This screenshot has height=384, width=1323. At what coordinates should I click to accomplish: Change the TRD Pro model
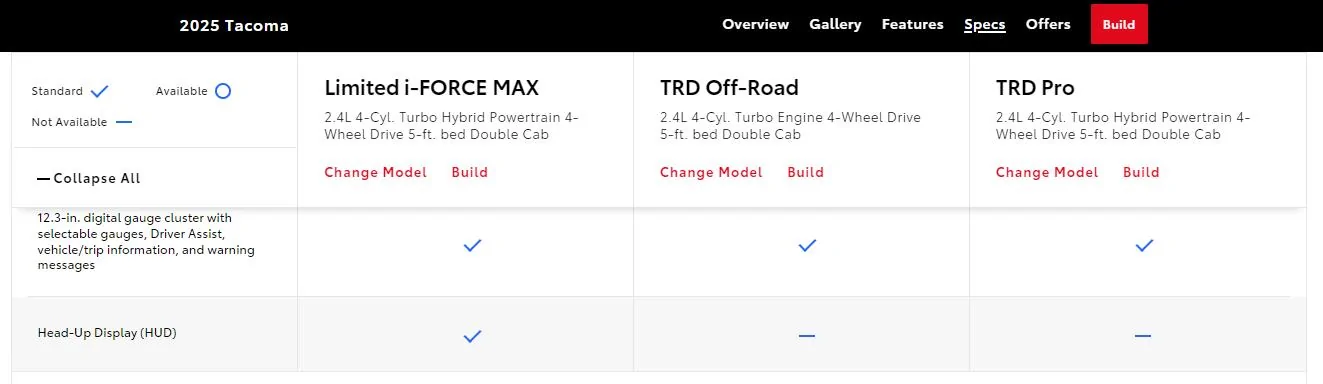[x=1047, y=172]
